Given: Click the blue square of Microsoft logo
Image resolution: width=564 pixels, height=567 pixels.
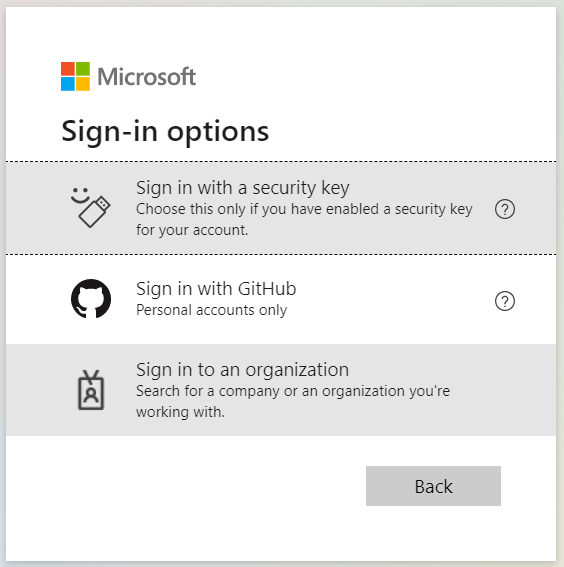Looking at the screenshot, I should 68,84.
